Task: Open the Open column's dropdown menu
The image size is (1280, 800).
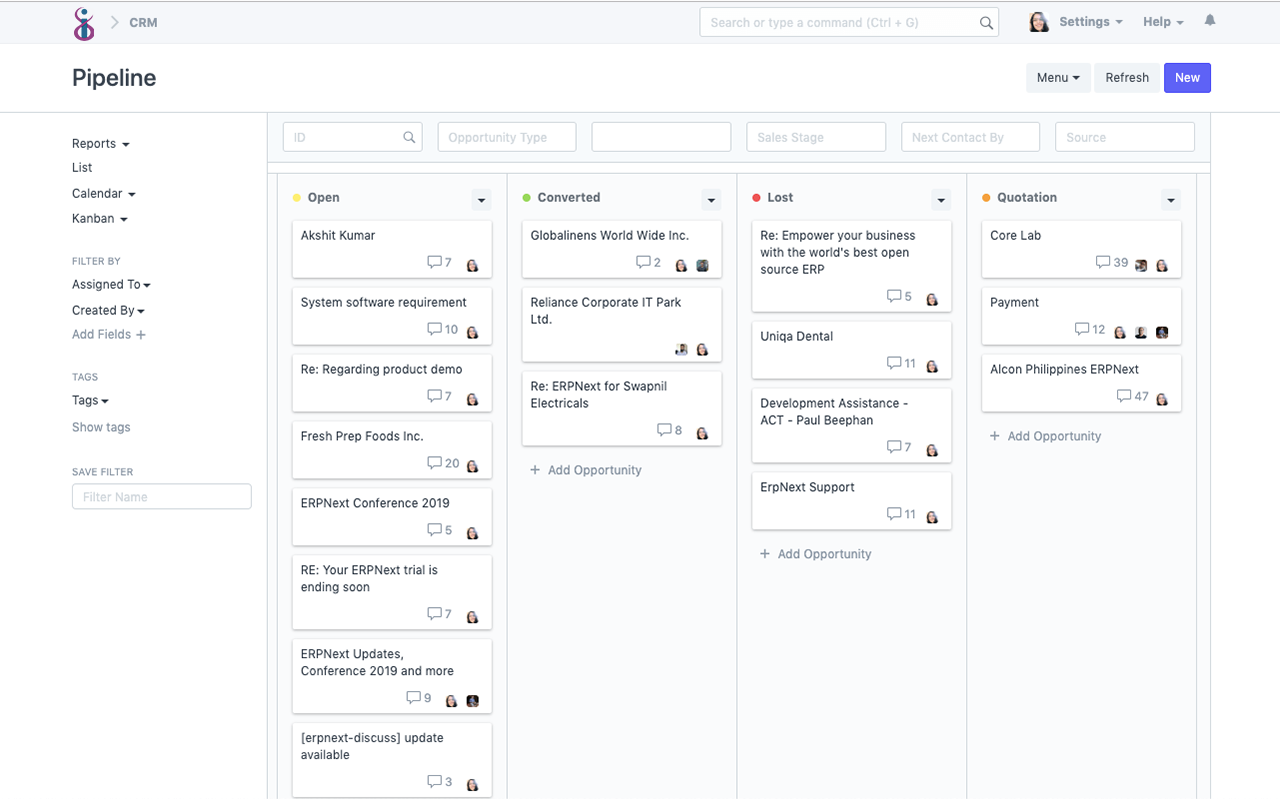Action: 481,199
